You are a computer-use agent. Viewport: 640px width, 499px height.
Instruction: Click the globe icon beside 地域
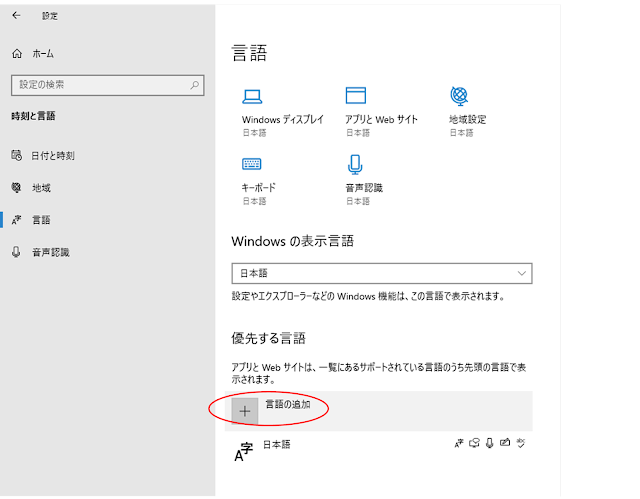pos(16,188)
